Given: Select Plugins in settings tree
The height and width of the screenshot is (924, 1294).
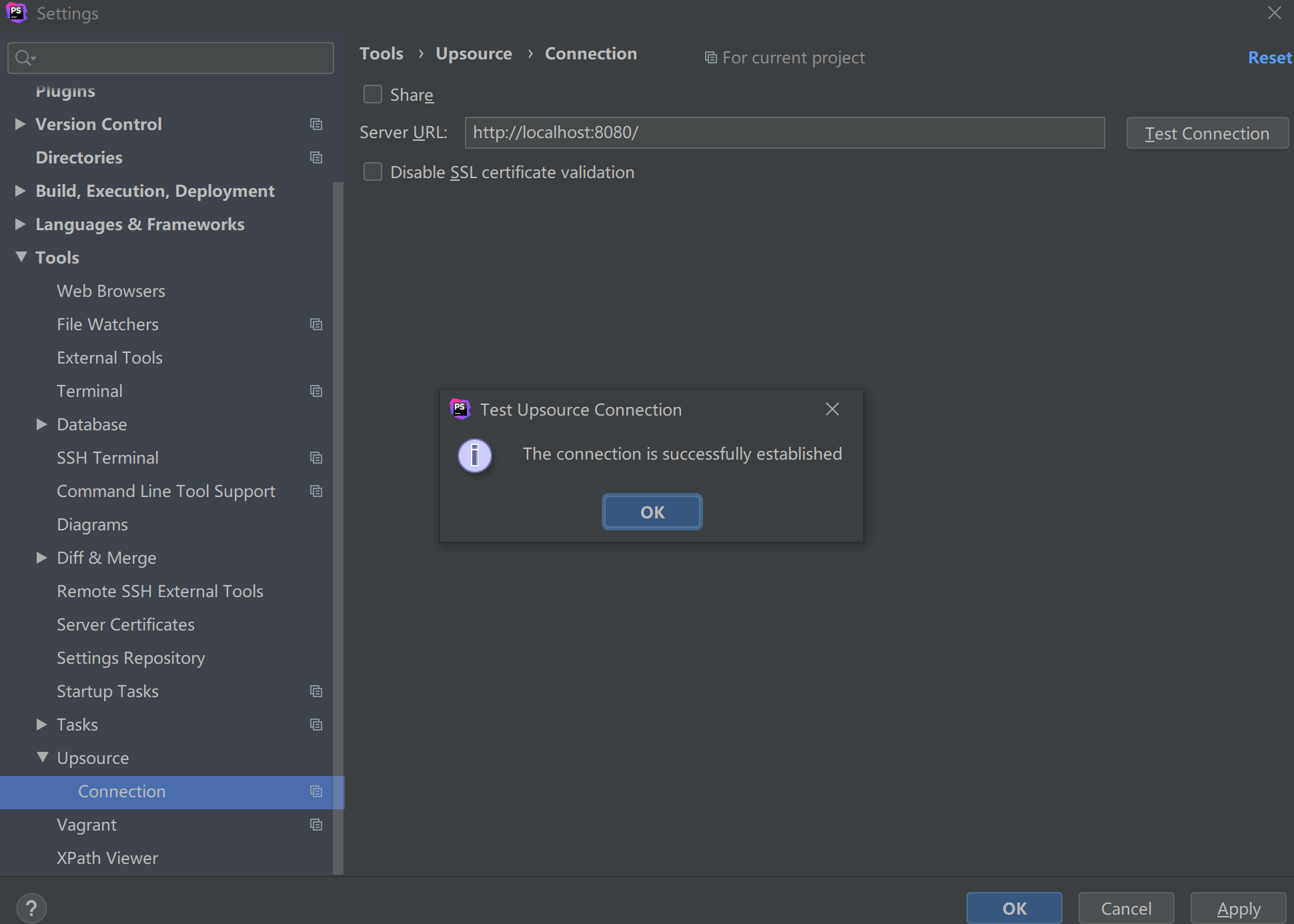Looking at the screenshot, I should pyautogui.click(x=65, y=91).
